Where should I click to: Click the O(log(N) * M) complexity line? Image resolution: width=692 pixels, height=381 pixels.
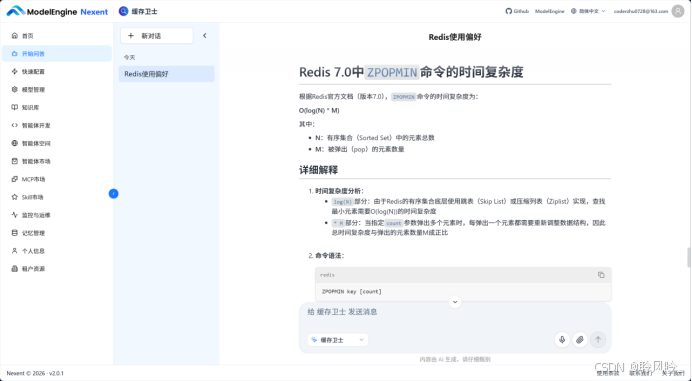[319, 110]
